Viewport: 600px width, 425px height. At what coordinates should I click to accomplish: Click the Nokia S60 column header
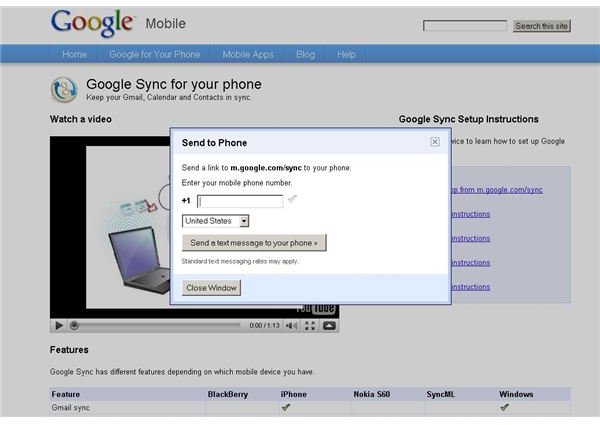coord(372,394)
